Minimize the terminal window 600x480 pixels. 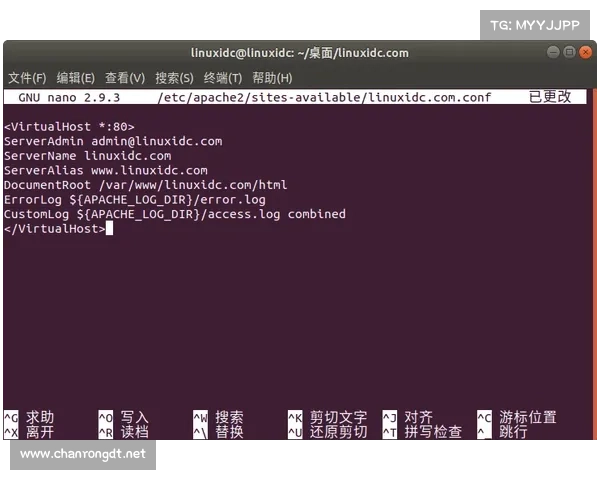click(553, 52)
